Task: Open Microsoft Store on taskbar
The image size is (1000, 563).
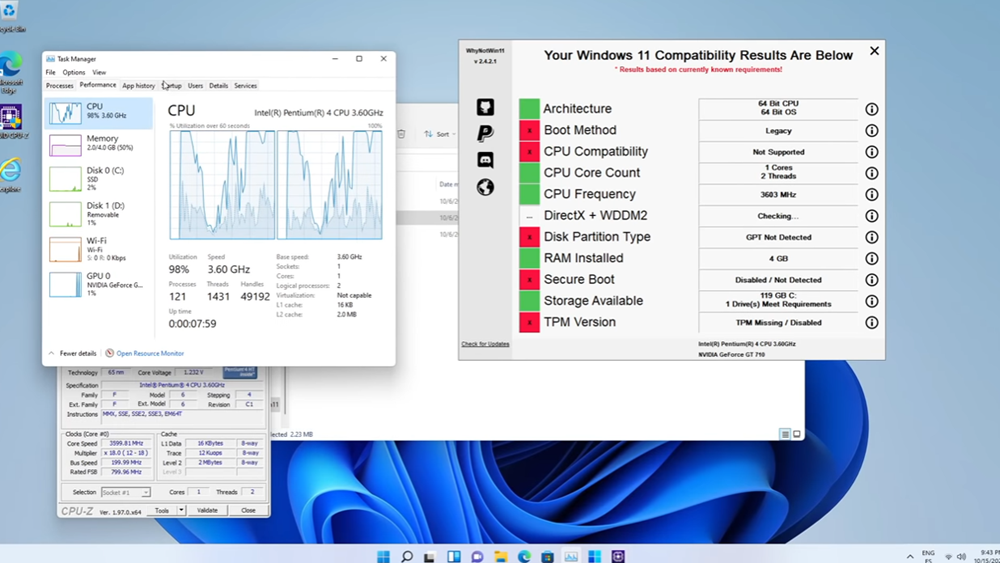Action: click(547, 556)
